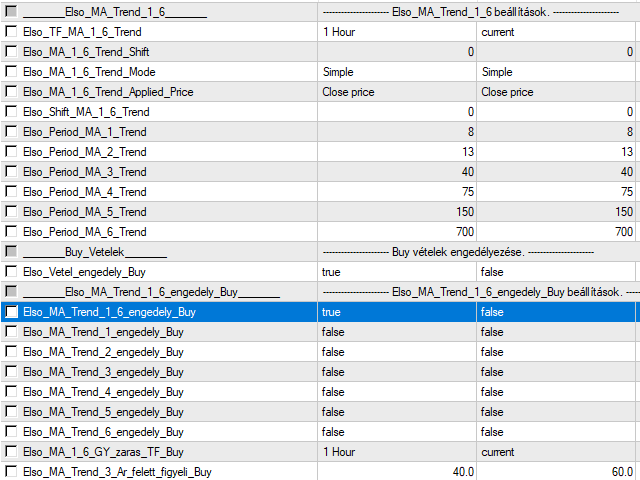This screenshot has height=480, width=640.
Task: Click 'Buy vételek engedélyezése.' header text
Action: coord(458,252)
